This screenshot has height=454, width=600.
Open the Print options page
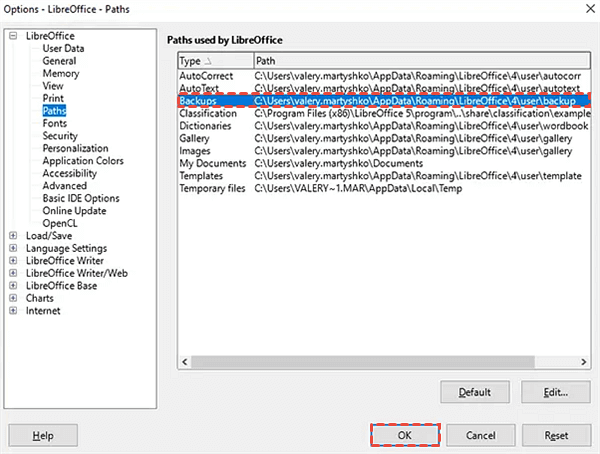pos(53,98)
